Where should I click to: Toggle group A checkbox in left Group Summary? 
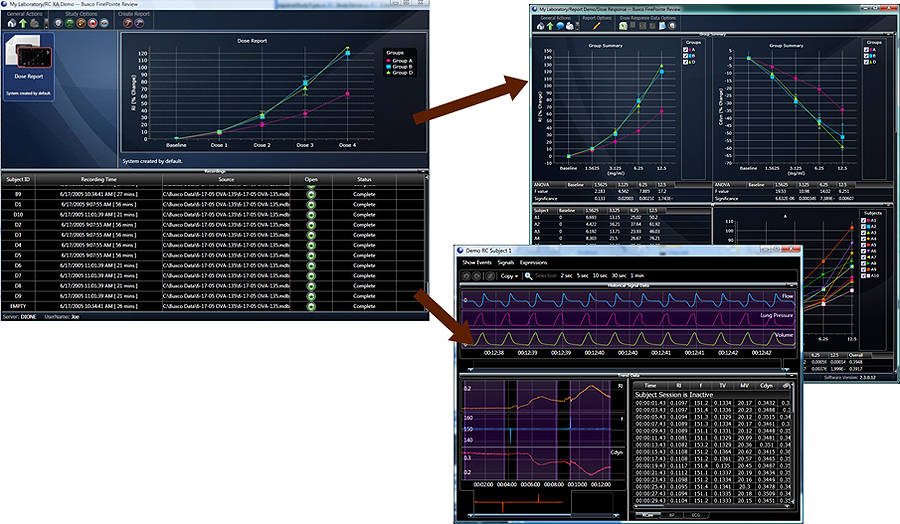click(x=685, y=50)
